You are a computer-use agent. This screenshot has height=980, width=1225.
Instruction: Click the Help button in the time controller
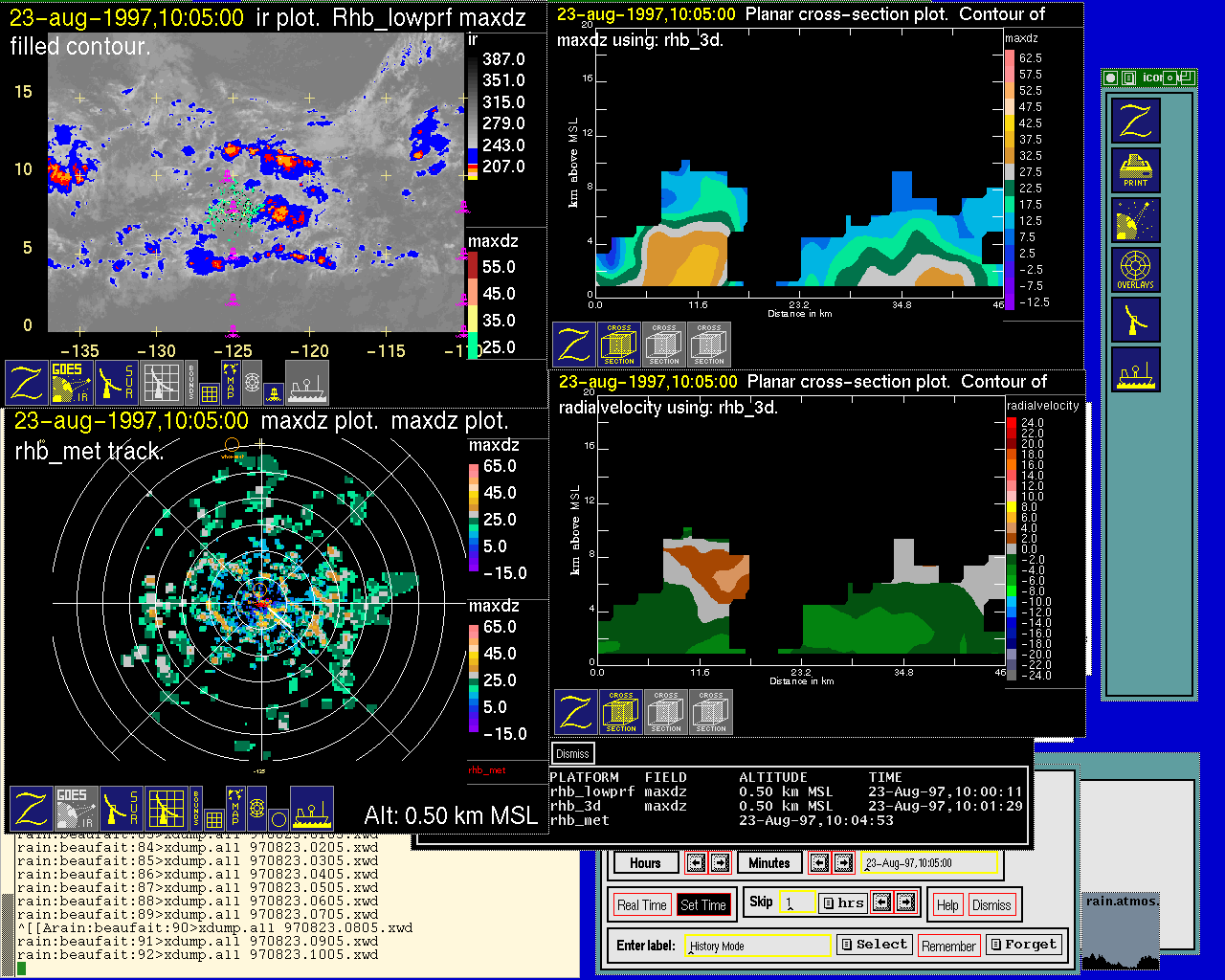pos(947,905)
